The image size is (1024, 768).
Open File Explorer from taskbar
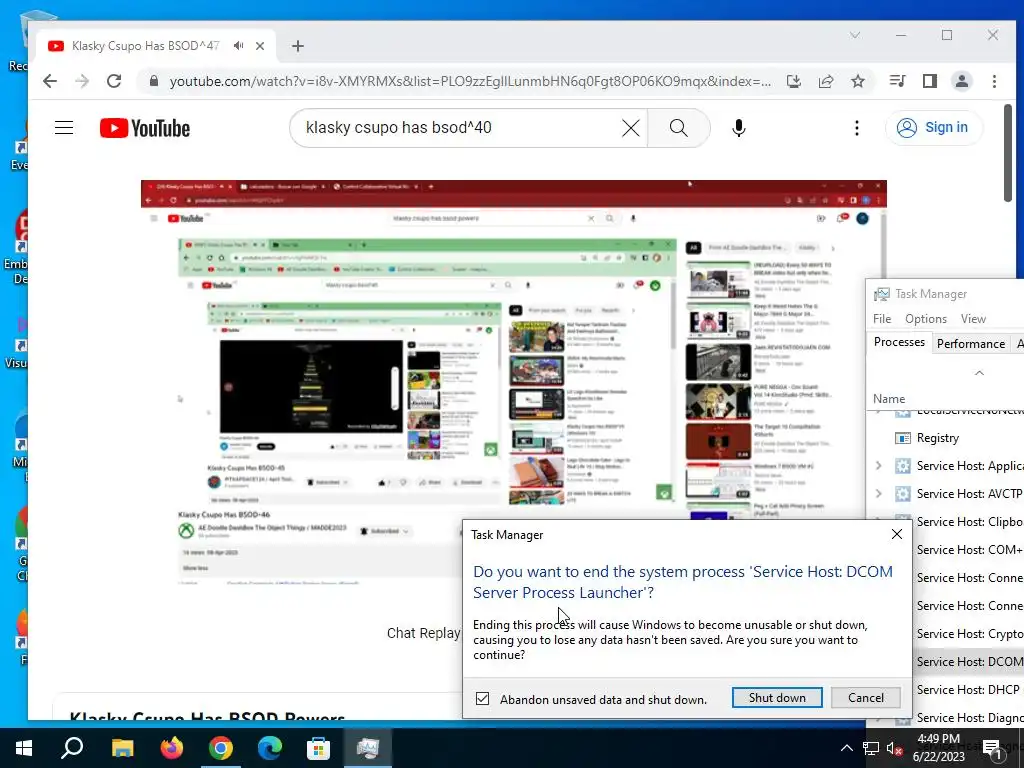(122, 748)
